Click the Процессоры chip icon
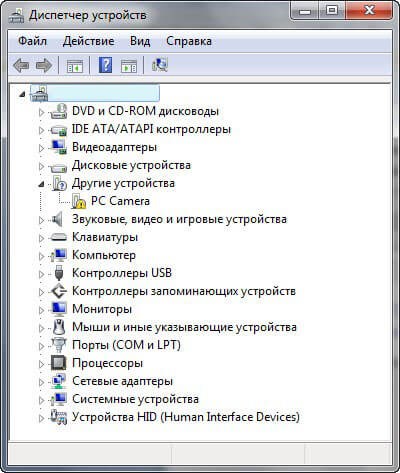The height and width of the screenshot is (473, 400). [x=59, y=363]
